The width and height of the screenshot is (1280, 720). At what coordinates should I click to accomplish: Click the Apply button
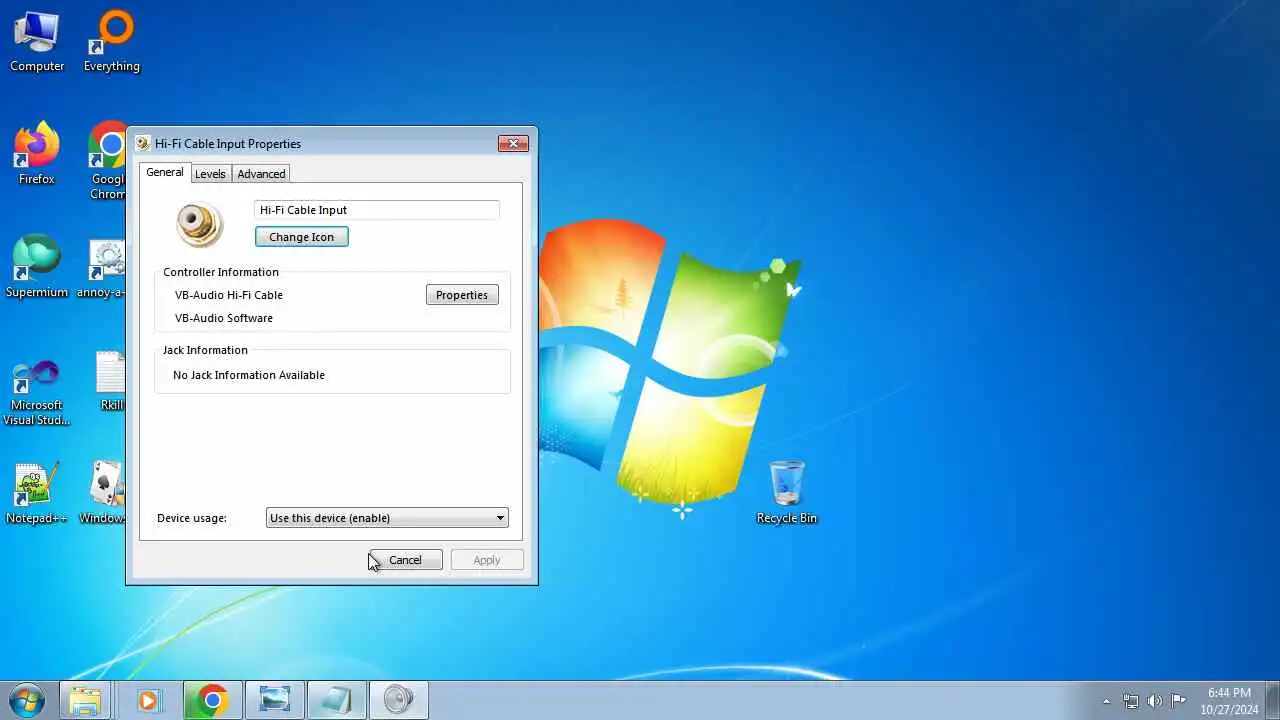coord(487,560)
